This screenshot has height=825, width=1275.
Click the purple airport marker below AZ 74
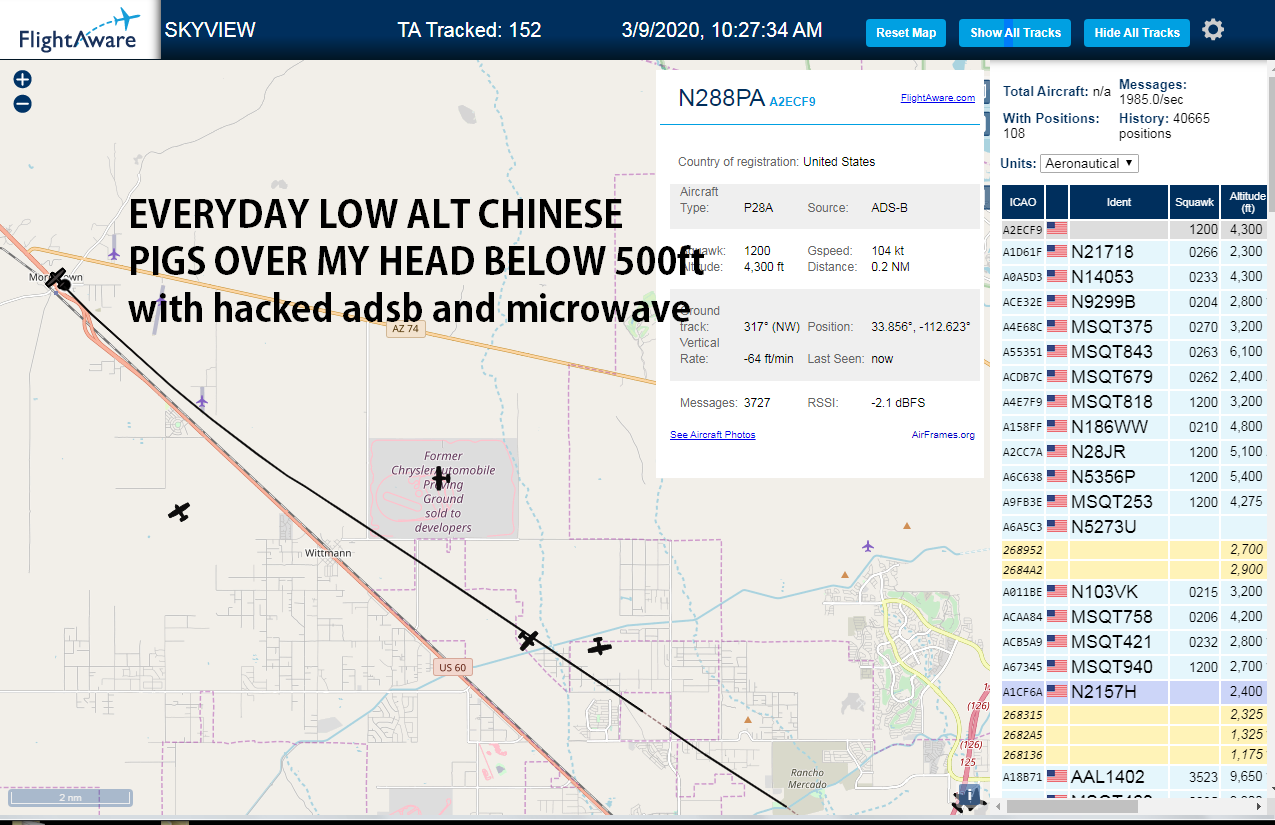(x=202, y=401)
